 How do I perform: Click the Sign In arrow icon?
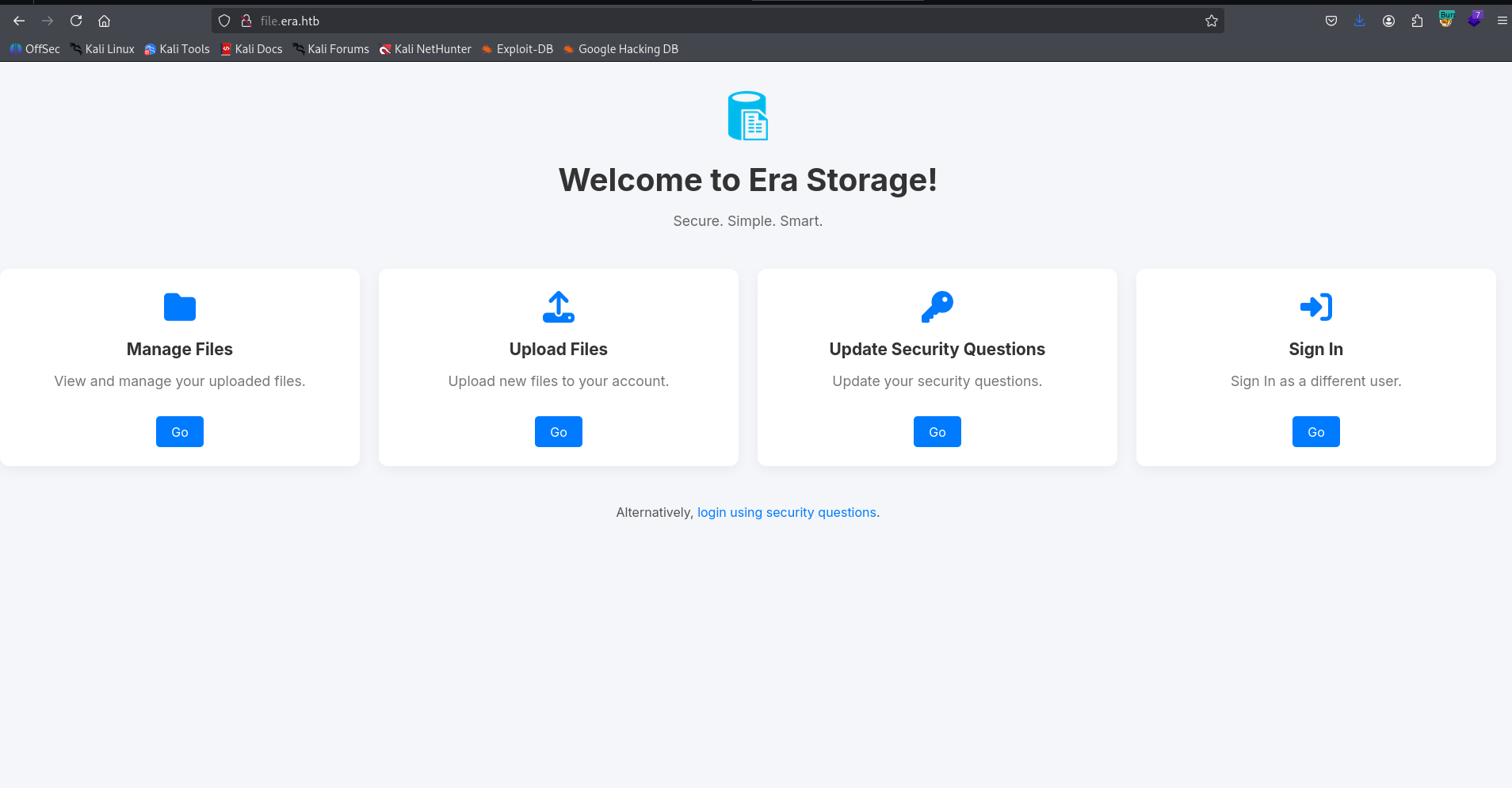point(1315,307)
